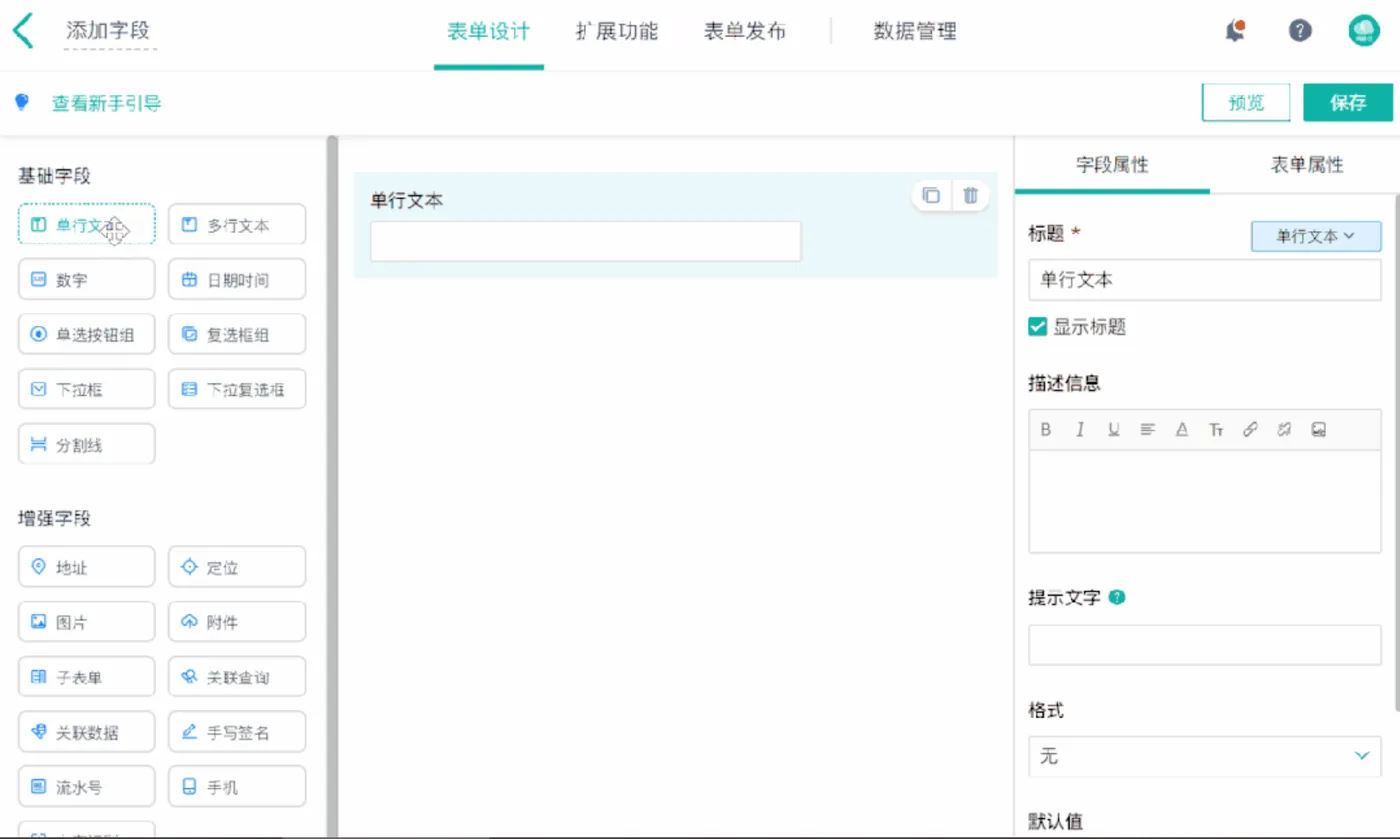
Task: Click the form name 添加字段
Action: click(x=108, y=31)
